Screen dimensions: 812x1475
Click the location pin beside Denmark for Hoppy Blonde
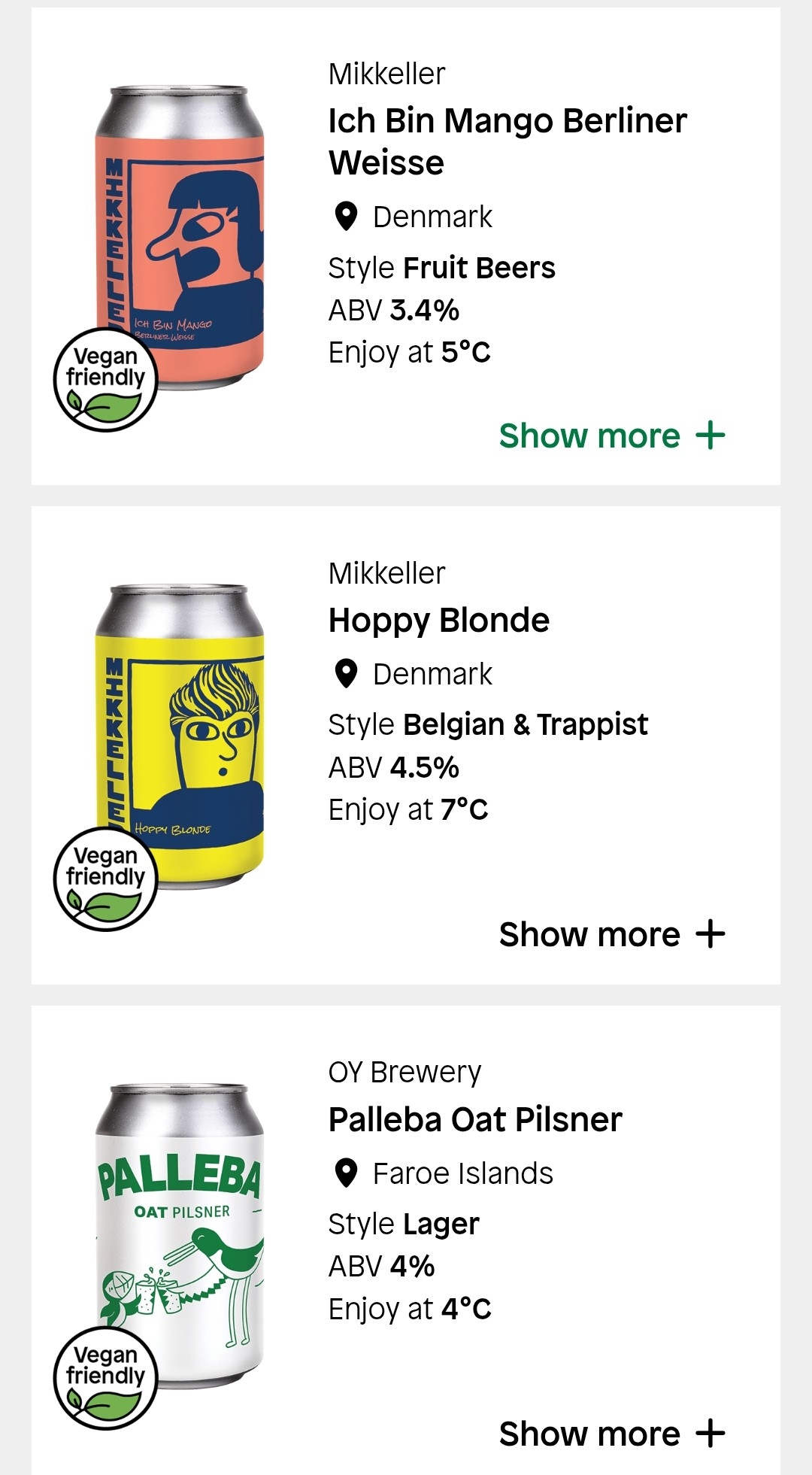tap(346, 674)
